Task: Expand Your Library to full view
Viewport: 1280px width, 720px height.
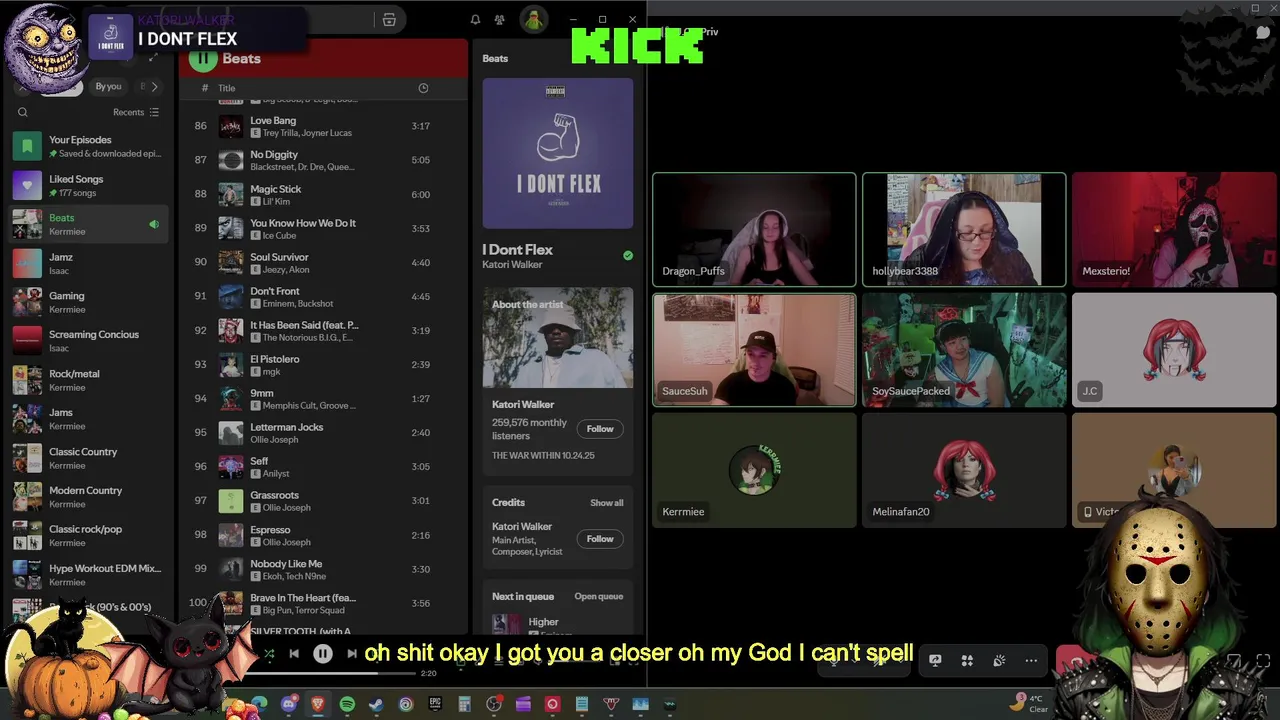Action: tap(153, 58)
